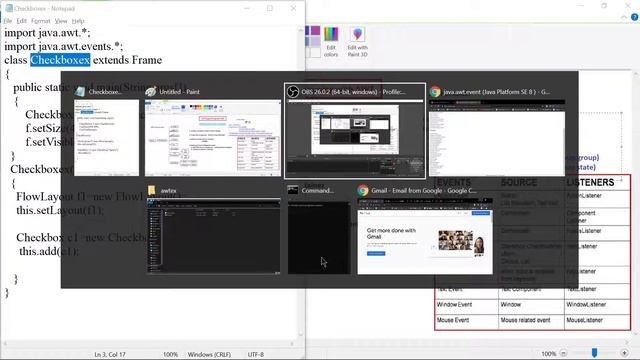Switch to the java.awt.event Chrome window thumbnail

pos(497,138)
